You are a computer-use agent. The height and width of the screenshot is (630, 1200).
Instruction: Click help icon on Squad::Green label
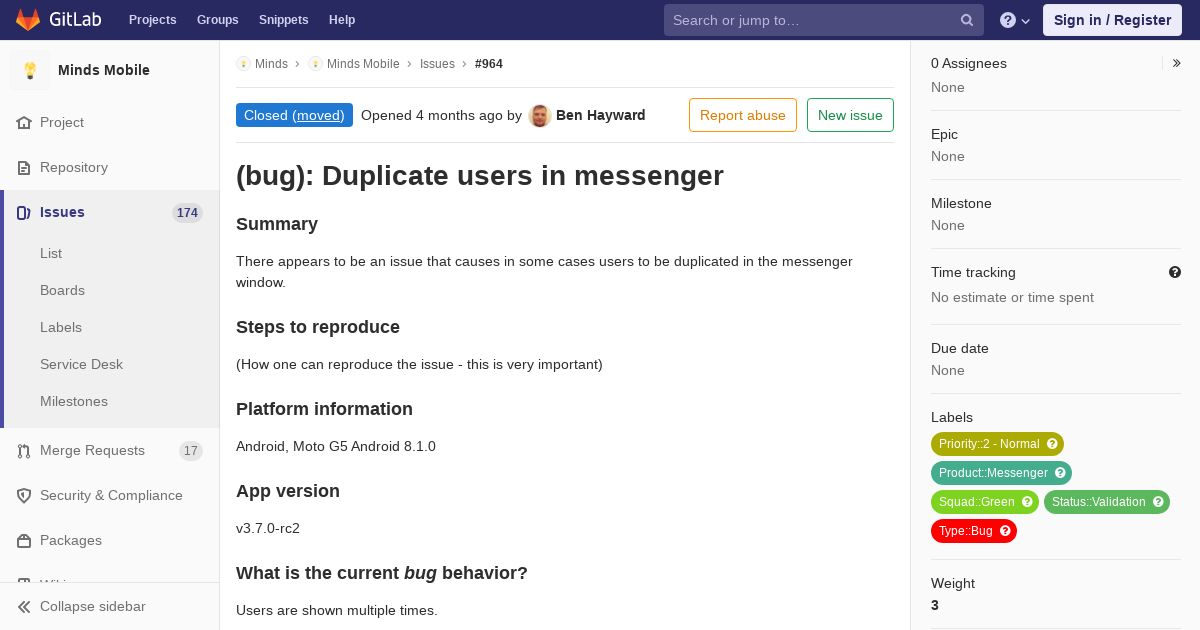[1027, 502]
